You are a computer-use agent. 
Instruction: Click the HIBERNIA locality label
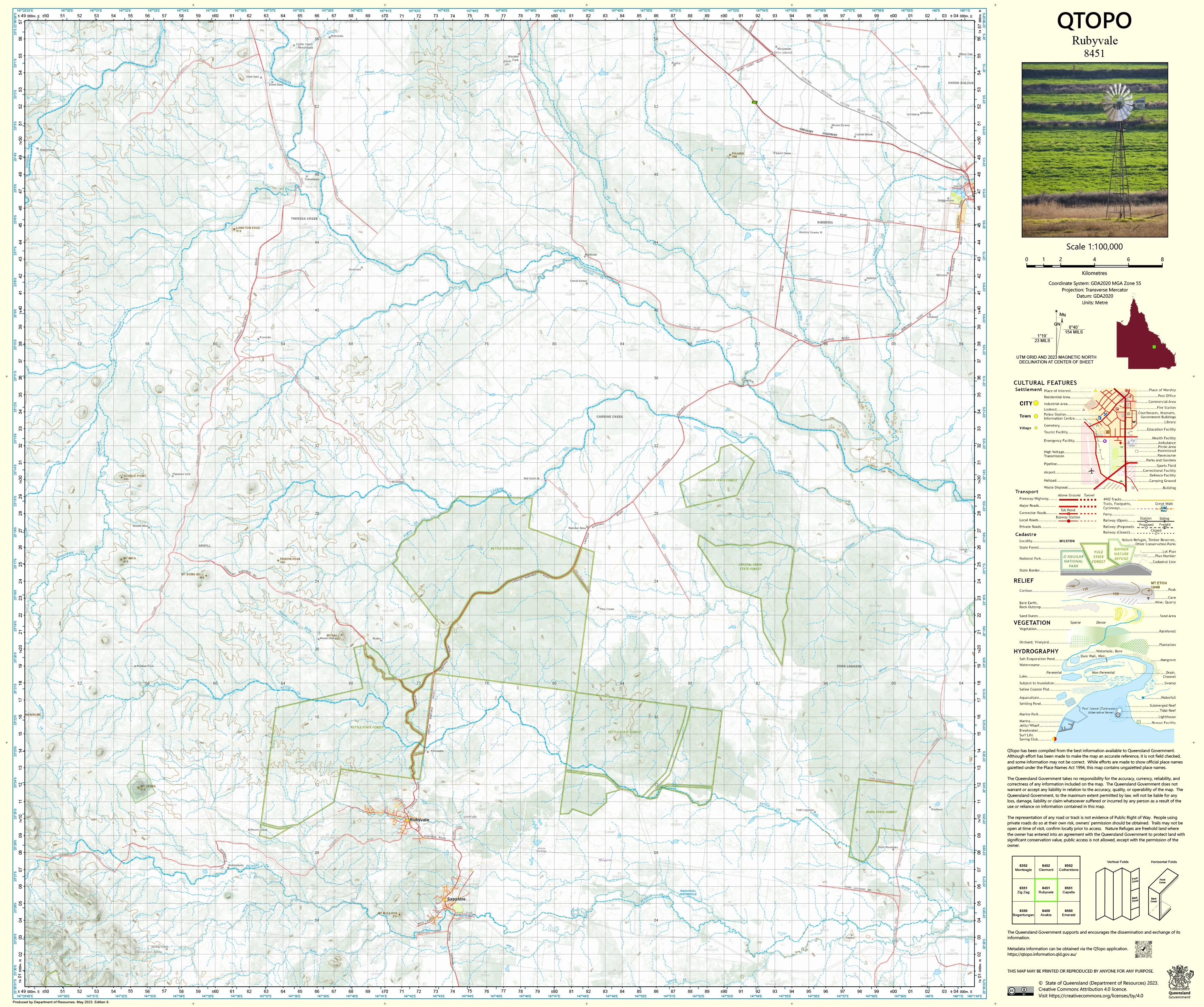pos(825,222)
